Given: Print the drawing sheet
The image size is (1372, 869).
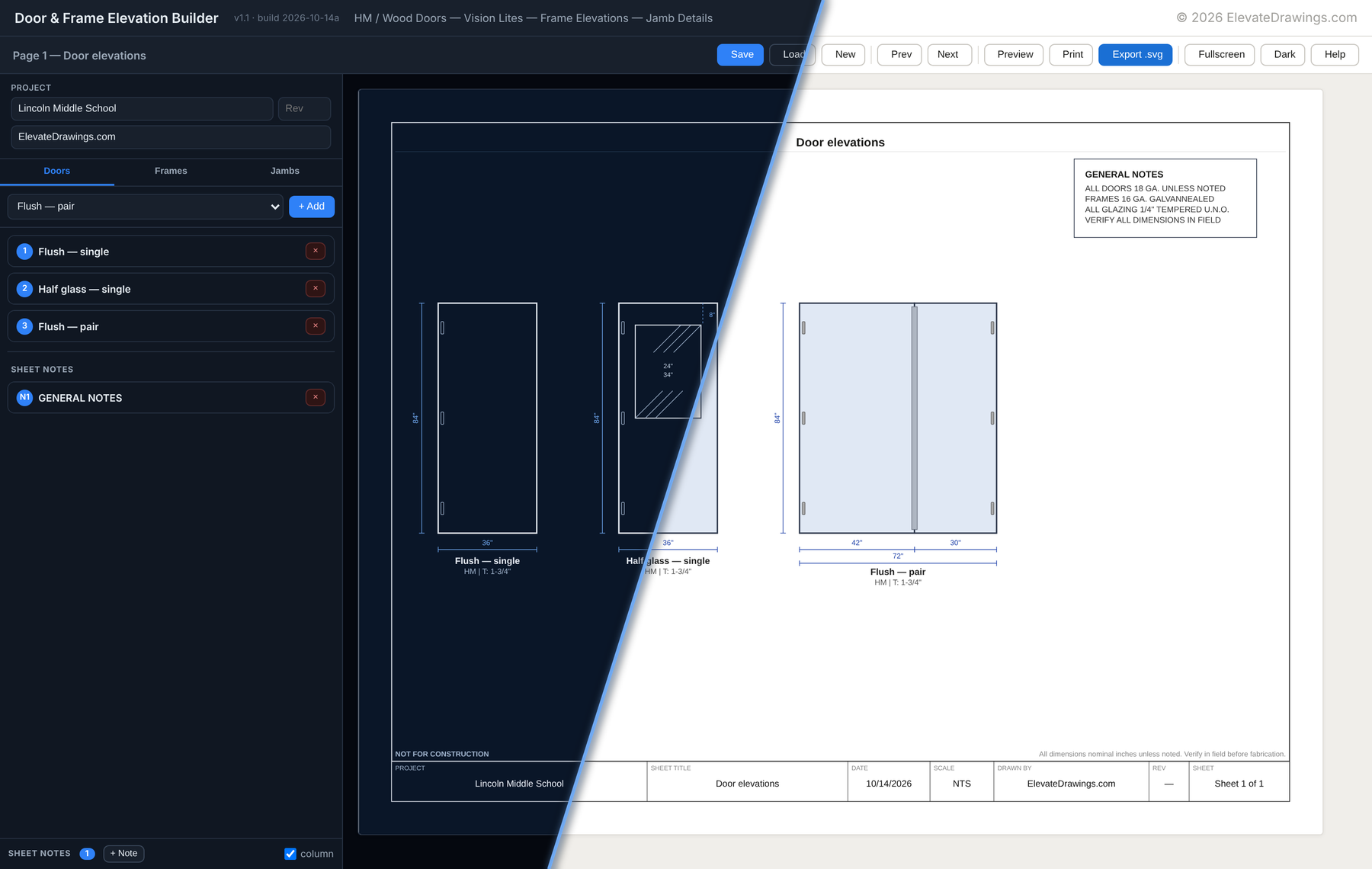Looking at the screenshot, I should 1072,55.
